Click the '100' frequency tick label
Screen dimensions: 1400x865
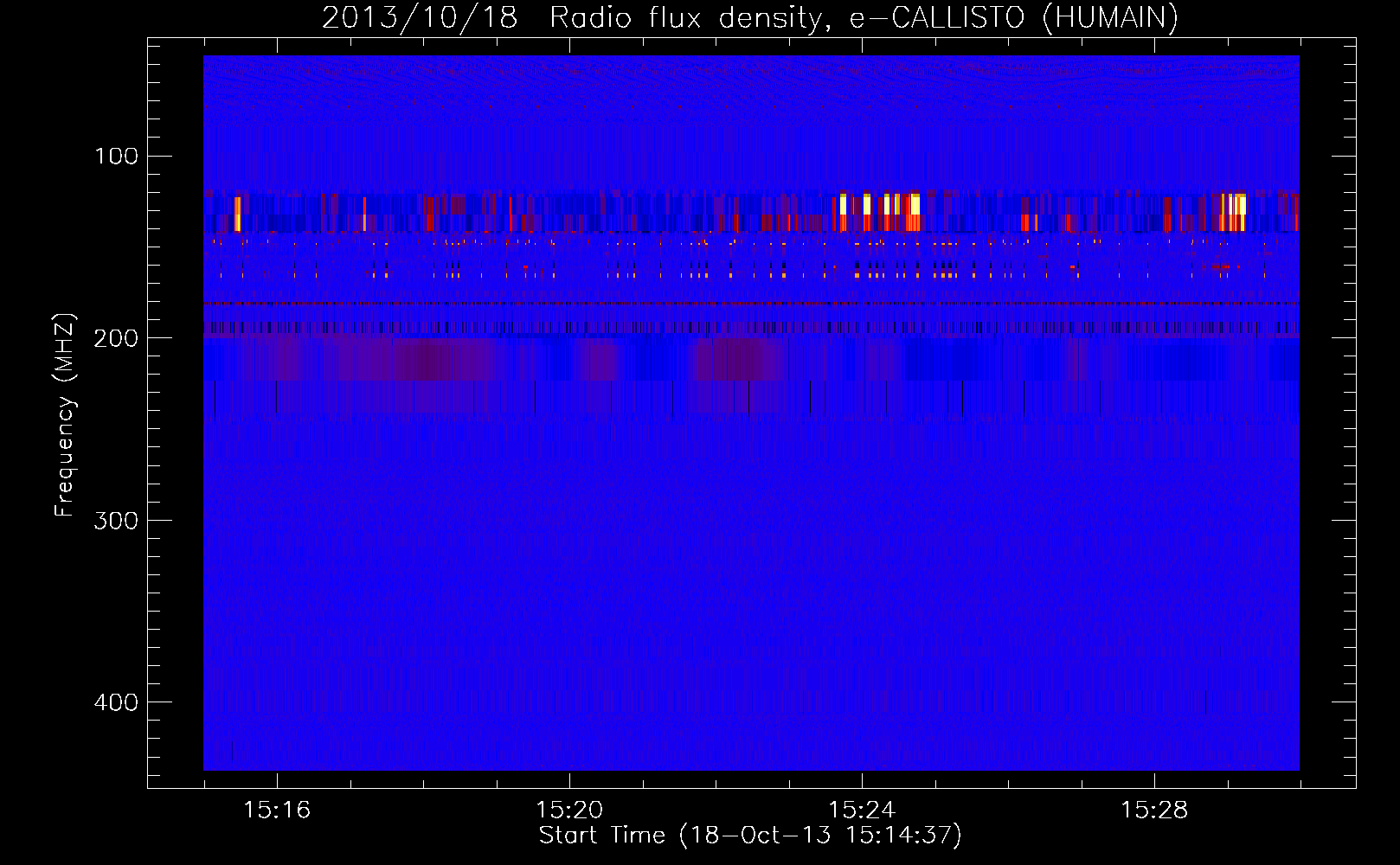coord(116,157)
